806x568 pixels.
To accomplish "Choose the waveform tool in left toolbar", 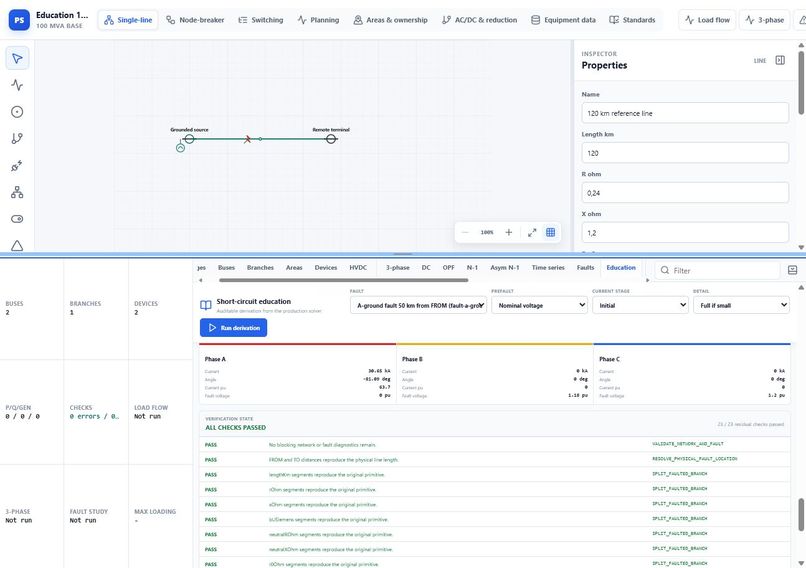I will [17, 85].
